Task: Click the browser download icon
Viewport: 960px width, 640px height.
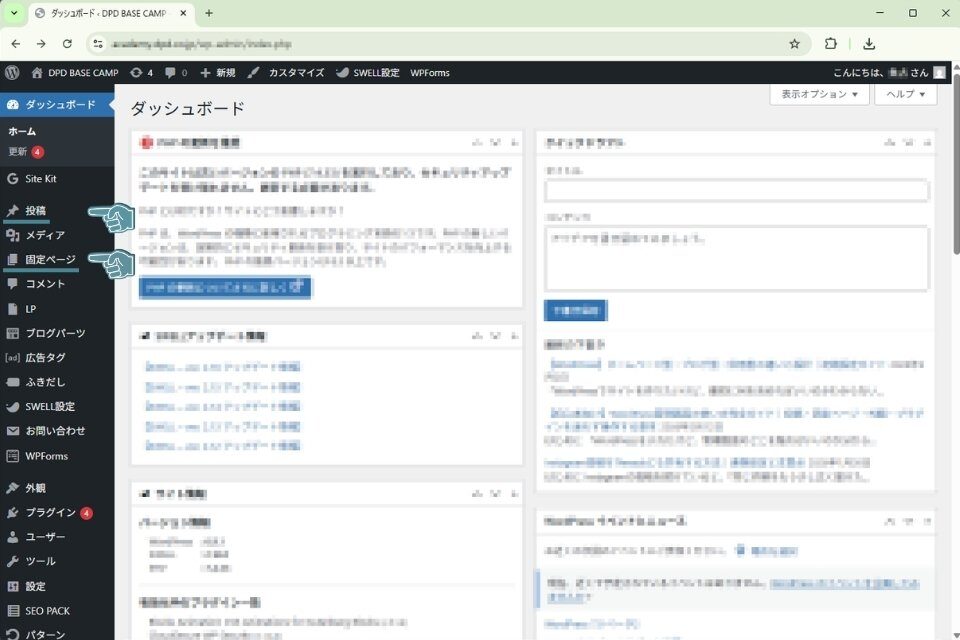Action: 869,44
